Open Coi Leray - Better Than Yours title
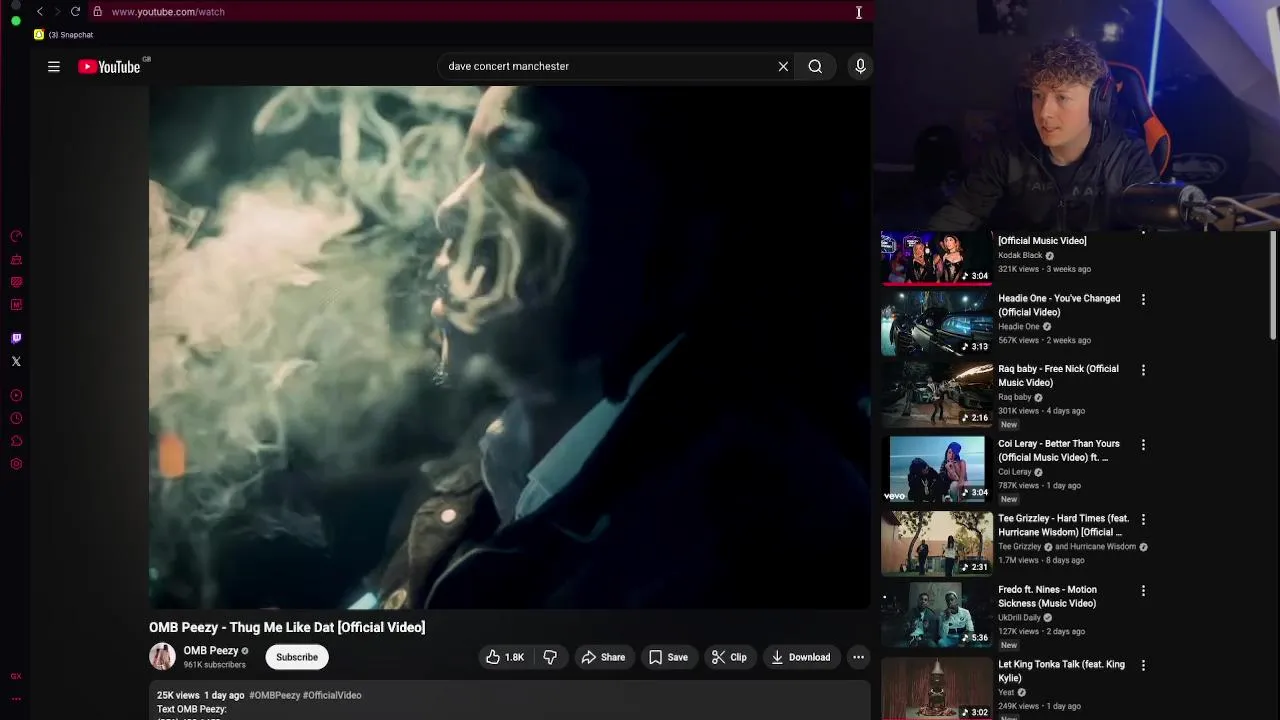Screen dimensions: 1280x720 pos(1059,451)
